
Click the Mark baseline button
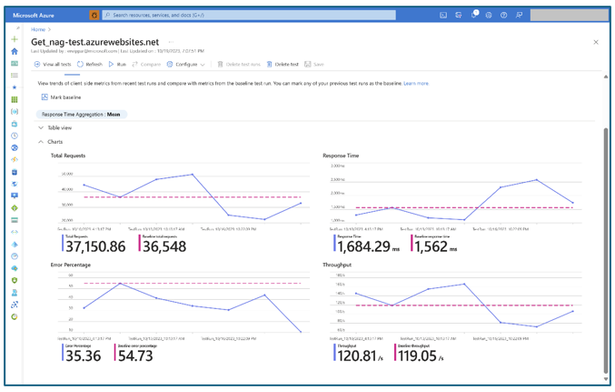tap(61, 97)
